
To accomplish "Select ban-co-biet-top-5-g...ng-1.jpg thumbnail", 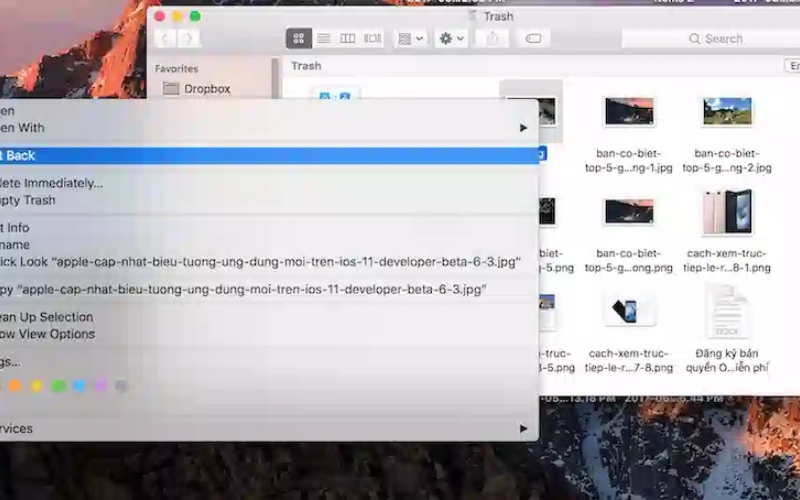I will (629, 111).
